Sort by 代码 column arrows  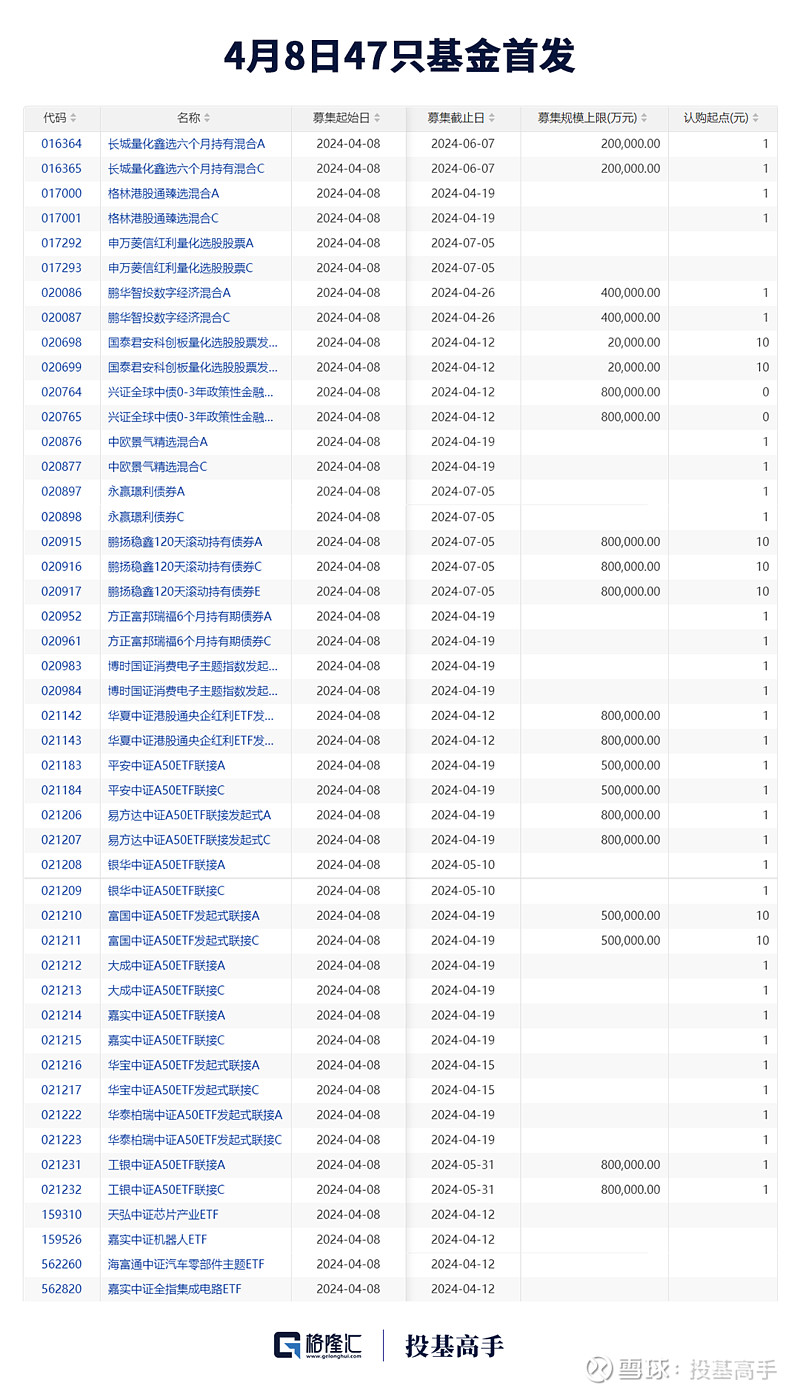point(74,119)
